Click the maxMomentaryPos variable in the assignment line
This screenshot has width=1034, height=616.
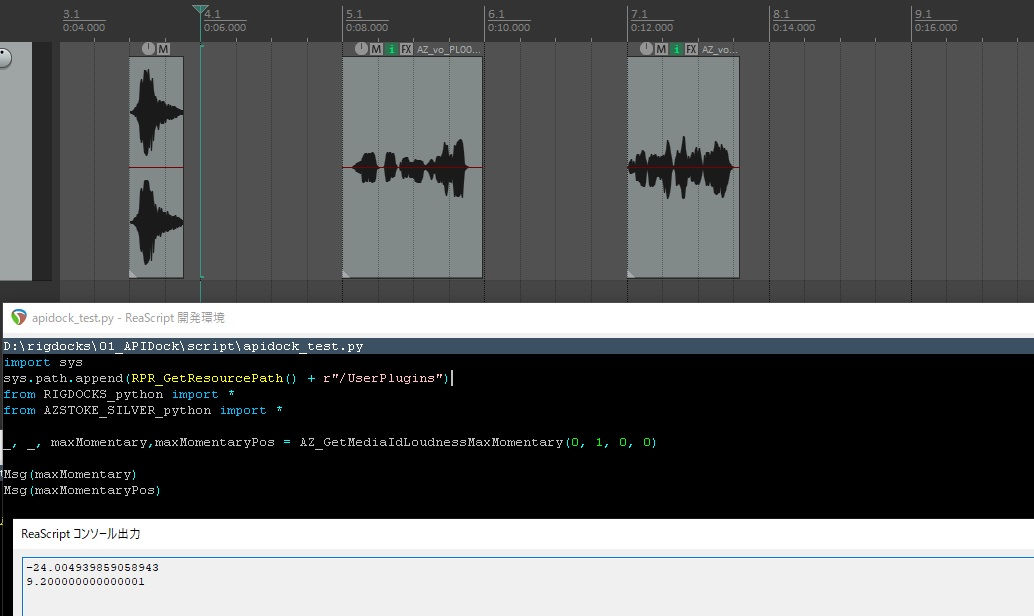214,443
